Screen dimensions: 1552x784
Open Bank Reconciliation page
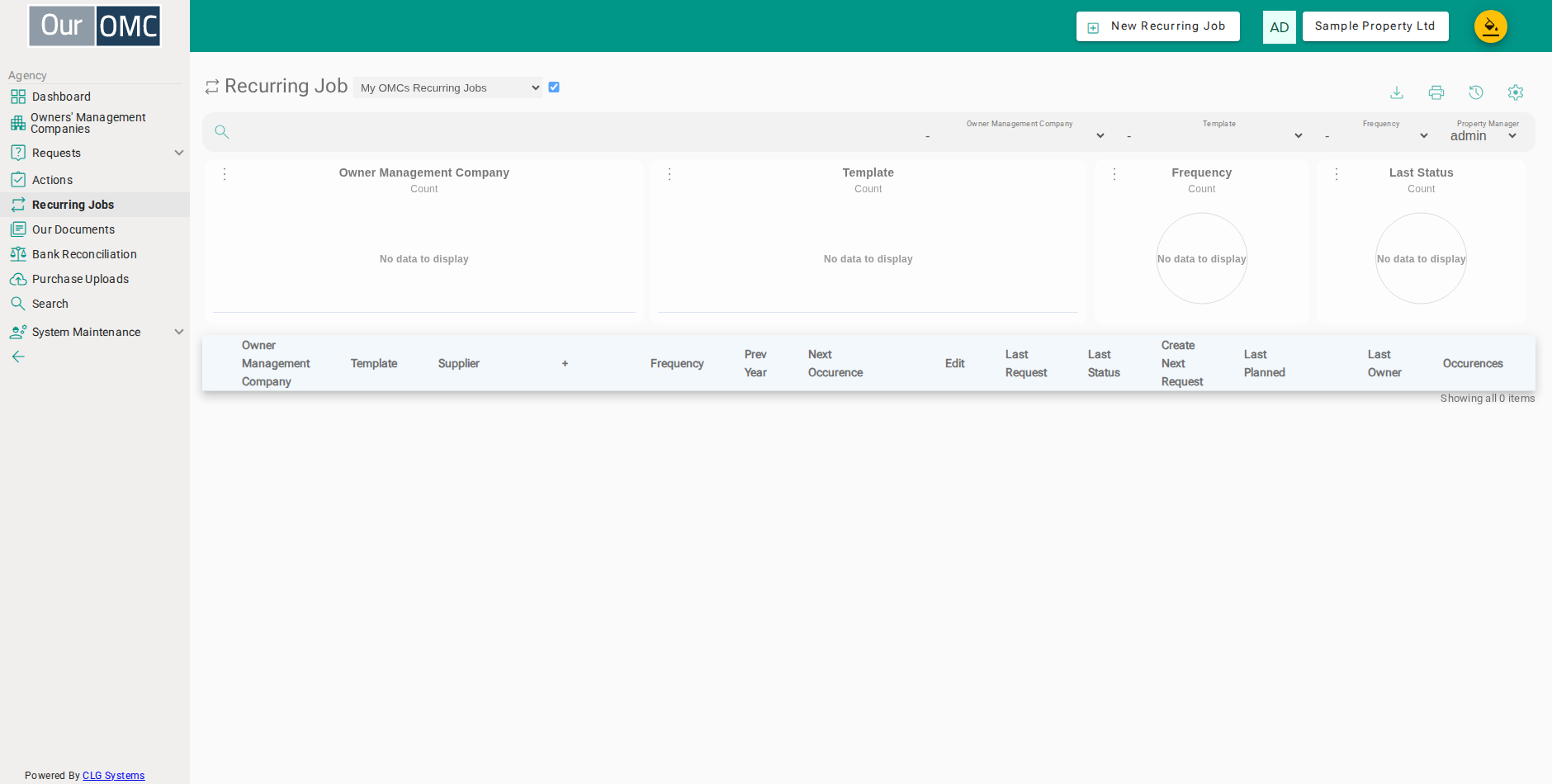[84, 254]
